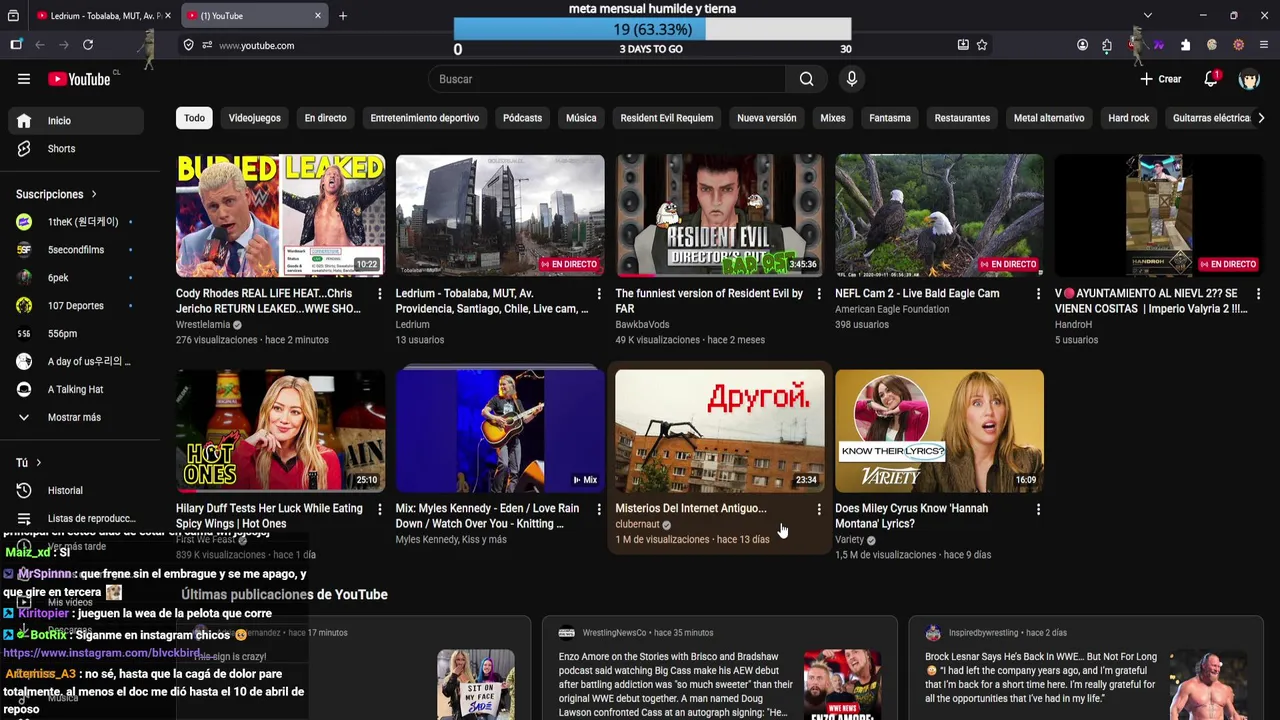
Task: Bookmark page with the star icon
Action: coord(982,45)
